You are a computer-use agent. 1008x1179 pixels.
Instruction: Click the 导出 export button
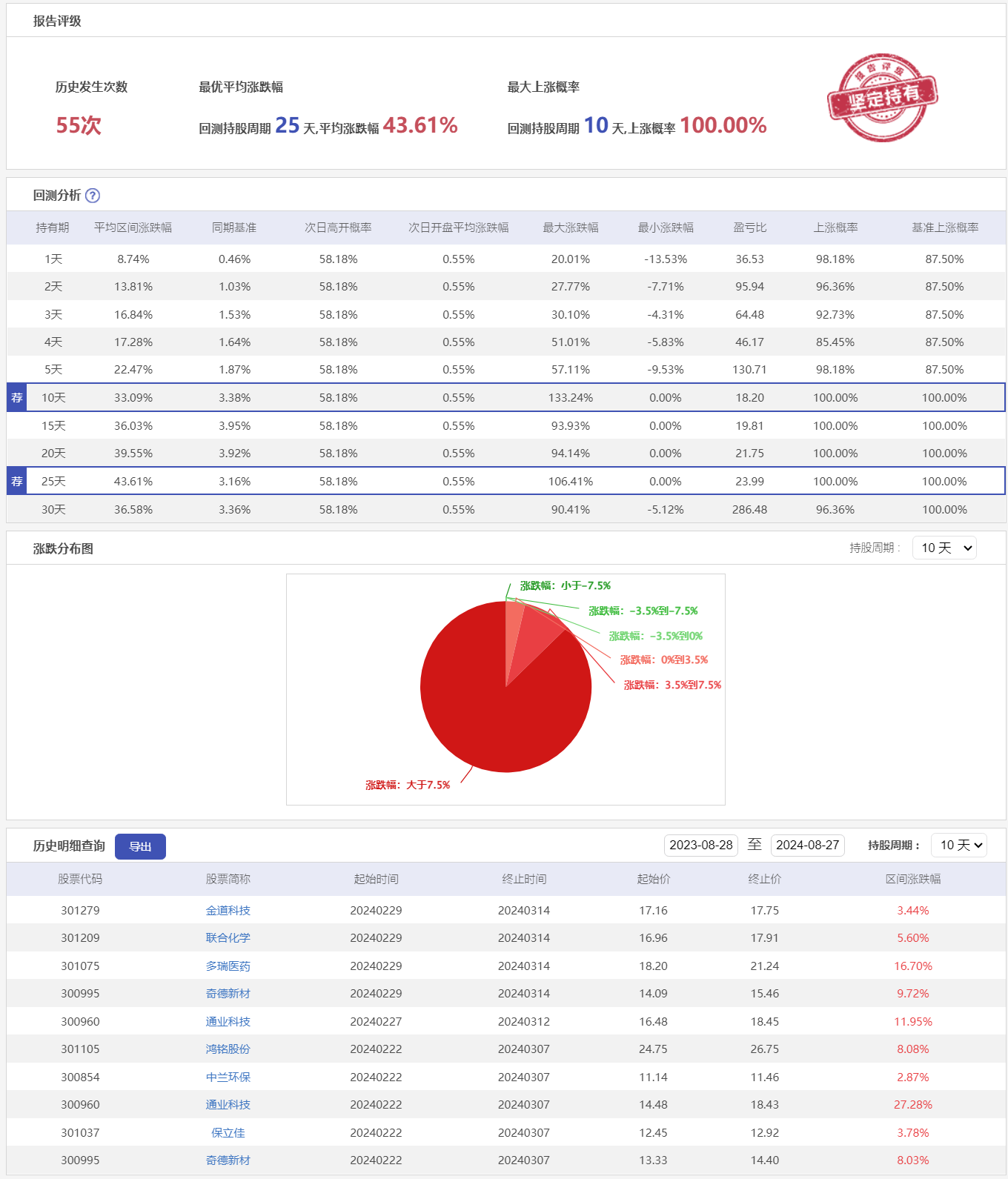(140, 846)
